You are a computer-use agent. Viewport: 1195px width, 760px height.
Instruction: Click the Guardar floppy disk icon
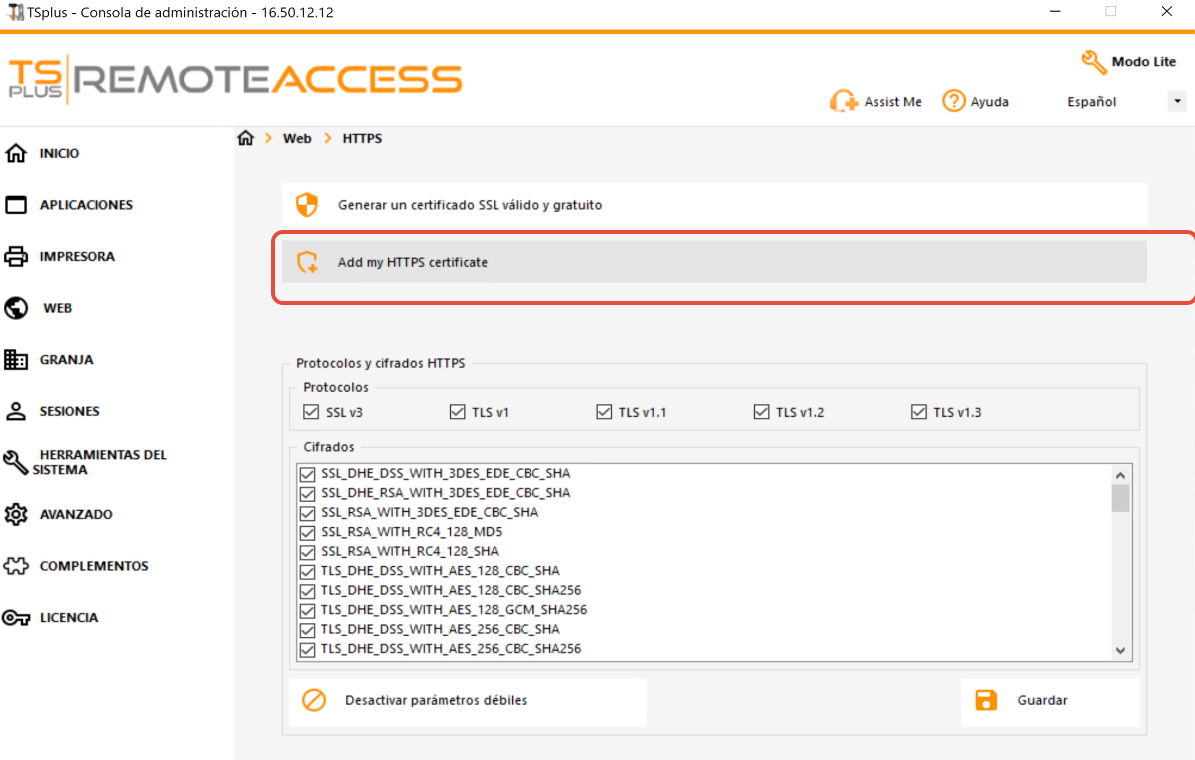click(x=986, y=700)
